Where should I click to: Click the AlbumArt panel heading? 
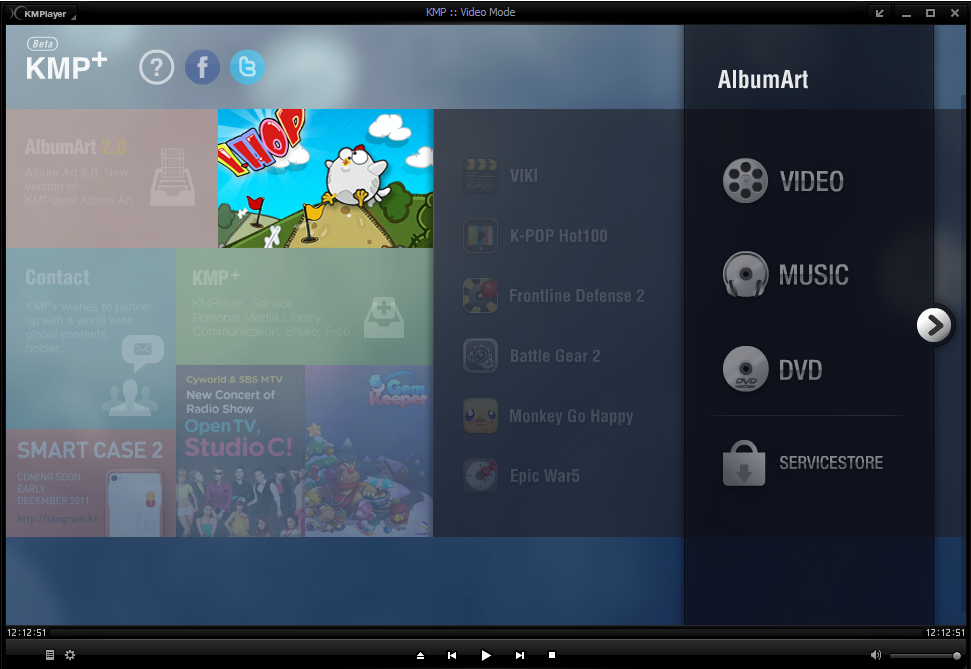point(763,79)
